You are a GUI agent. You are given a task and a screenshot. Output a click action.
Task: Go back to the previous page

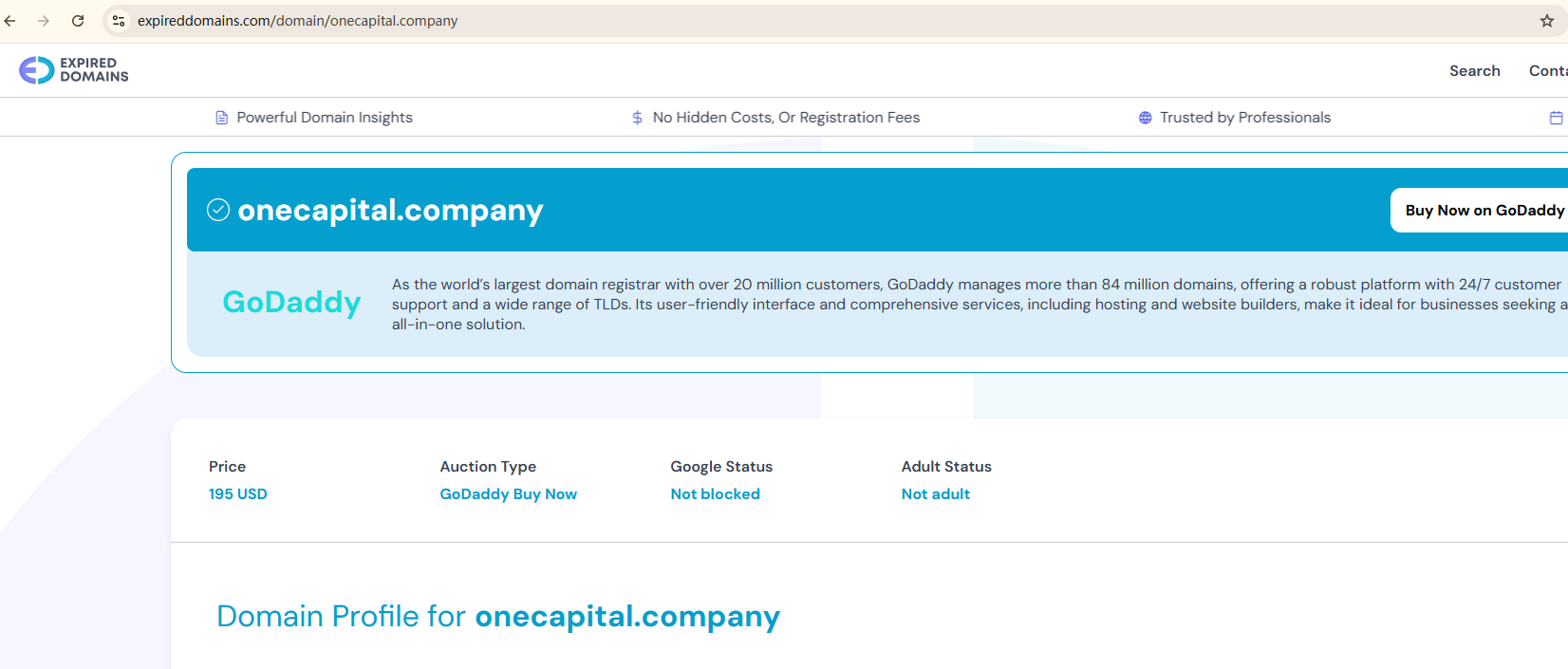[x=10, y=21]
